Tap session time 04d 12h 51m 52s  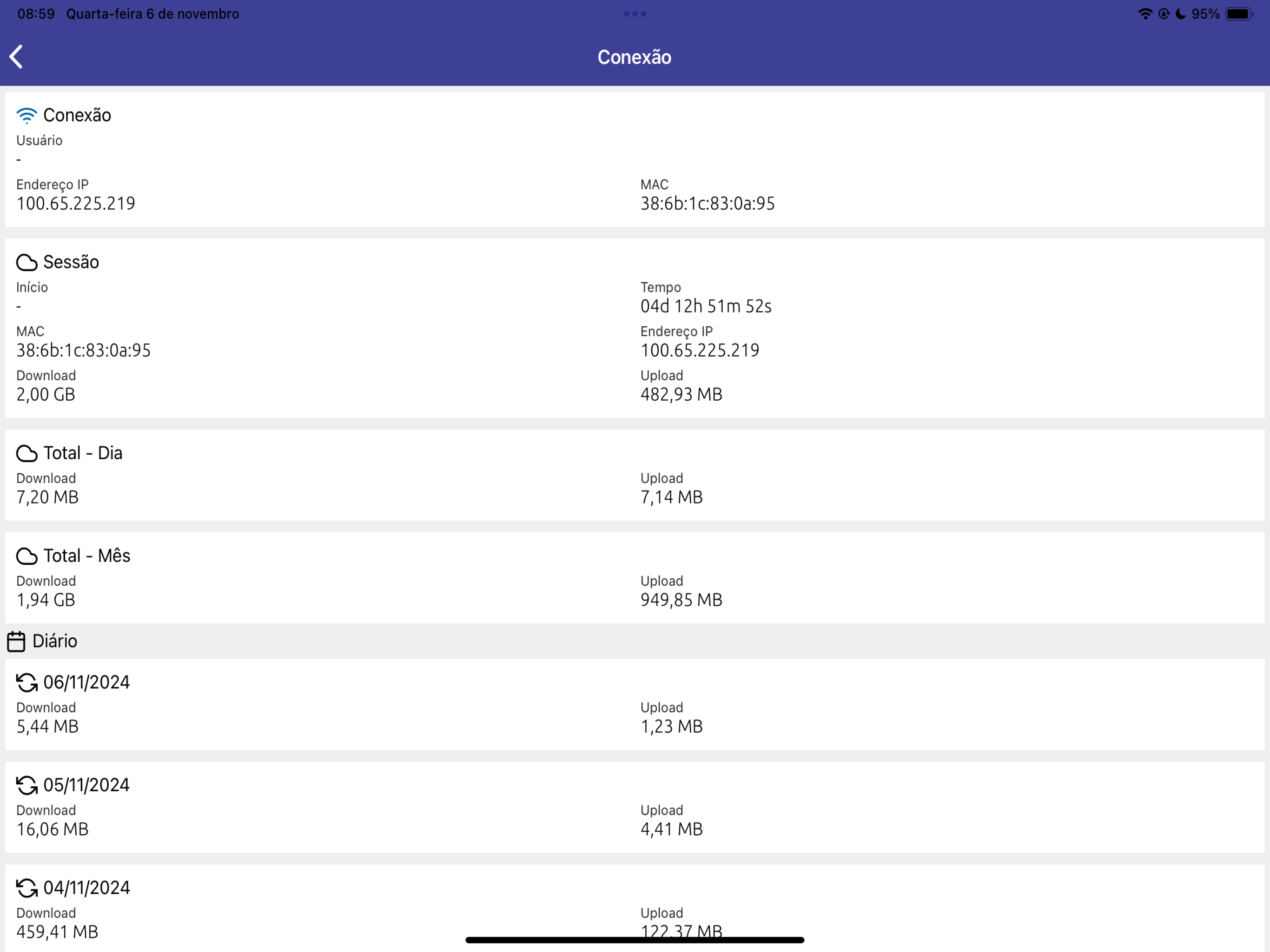click(x=706, y=306)
